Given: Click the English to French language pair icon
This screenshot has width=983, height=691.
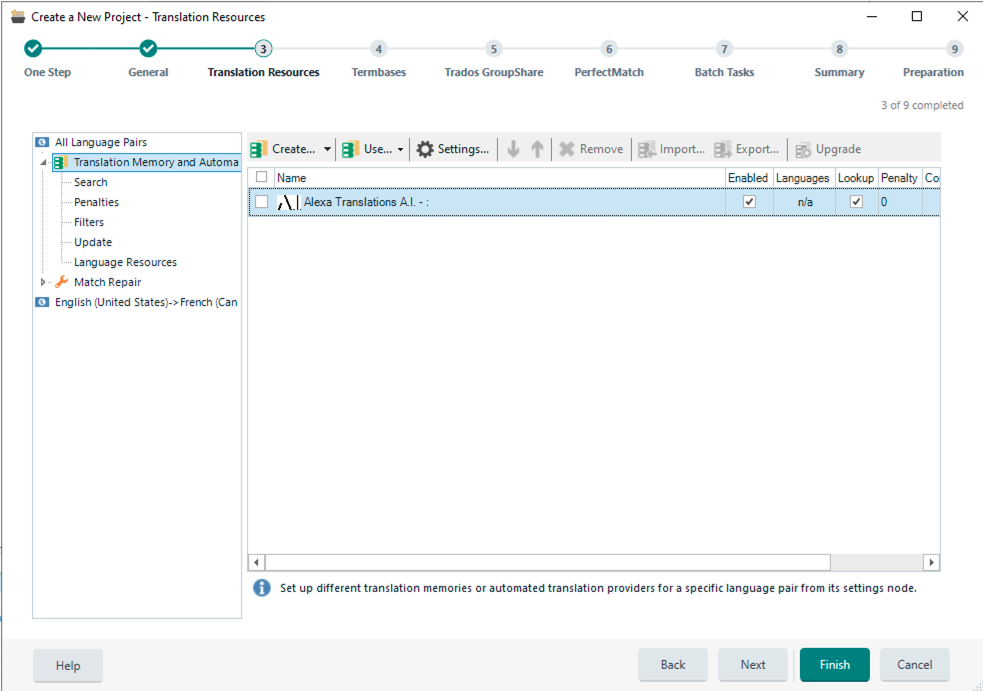Looking at the screenshot, I should click(x=42, y=302).
